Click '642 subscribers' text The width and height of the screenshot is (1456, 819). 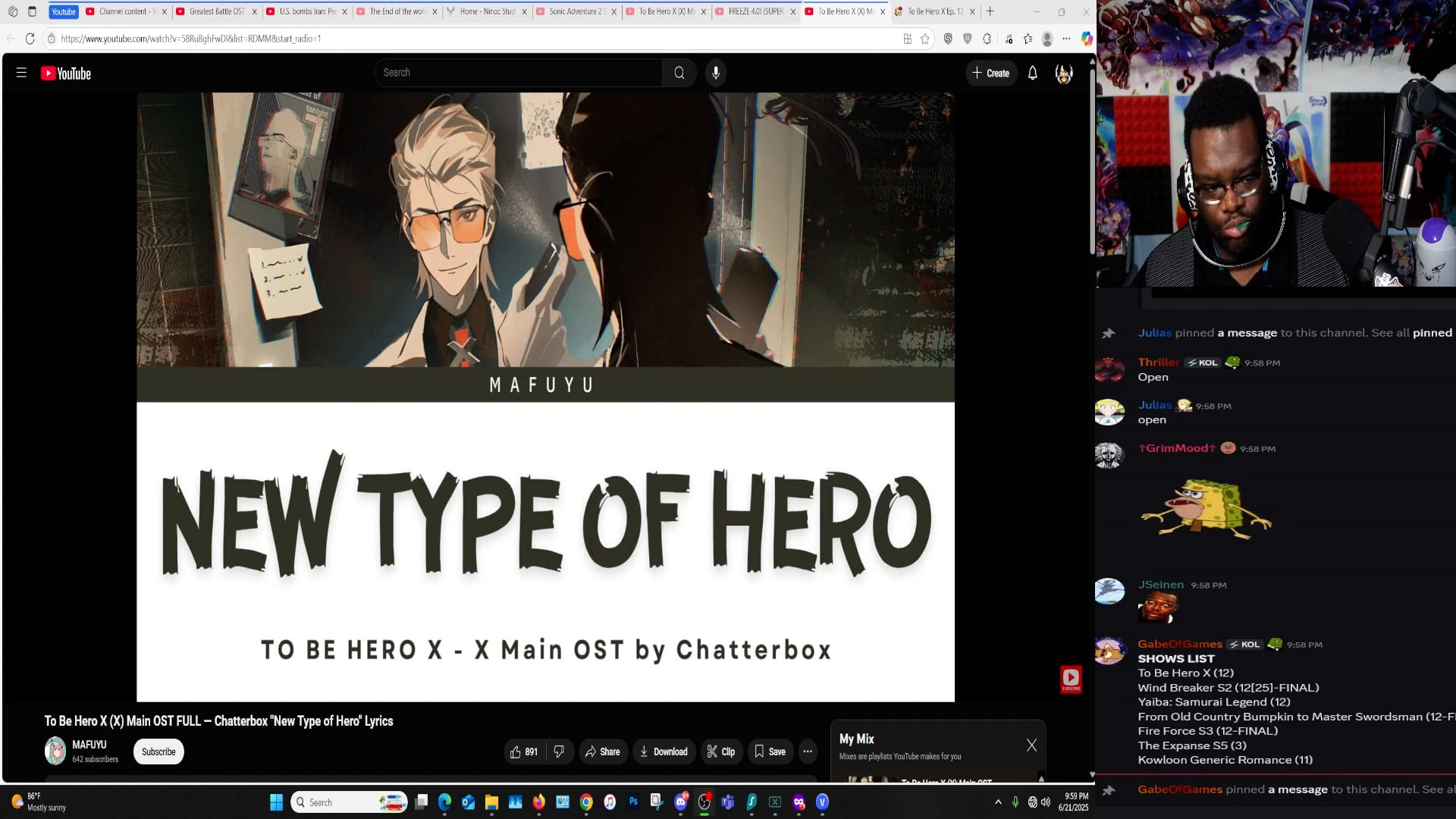coord(96,759)
